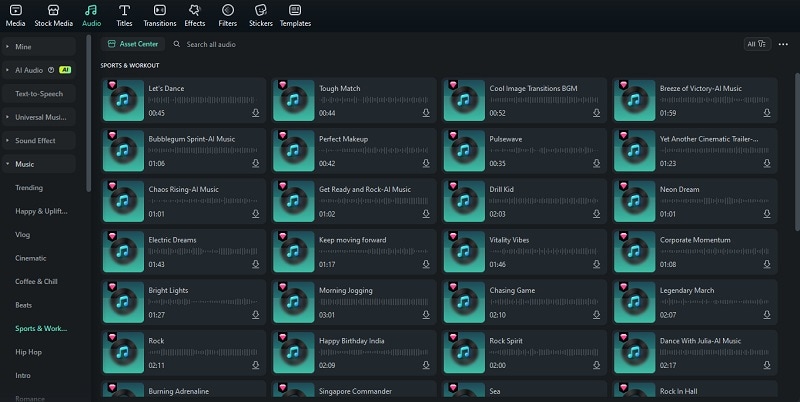Image resolution: width=800 pixels, height=402 pixels.
Task: Download the Drill Kid track
Action: 596,214
